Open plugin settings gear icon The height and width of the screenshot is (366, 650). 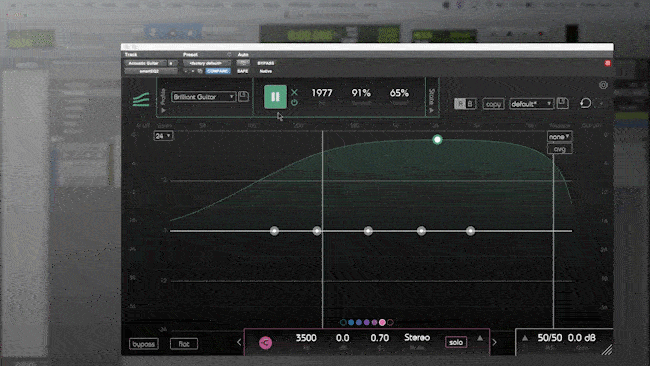tap(603, 85)
